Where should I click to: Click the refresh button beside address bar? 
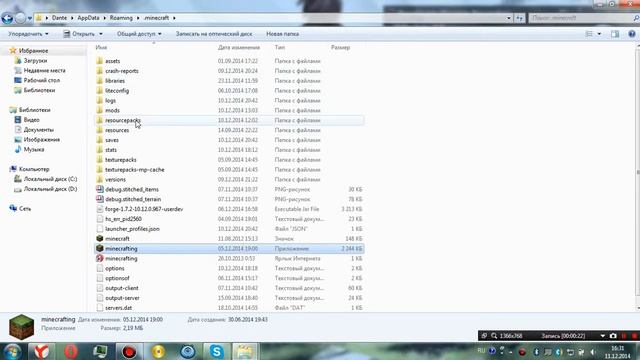pyautogui.click(x=519, y=18)
